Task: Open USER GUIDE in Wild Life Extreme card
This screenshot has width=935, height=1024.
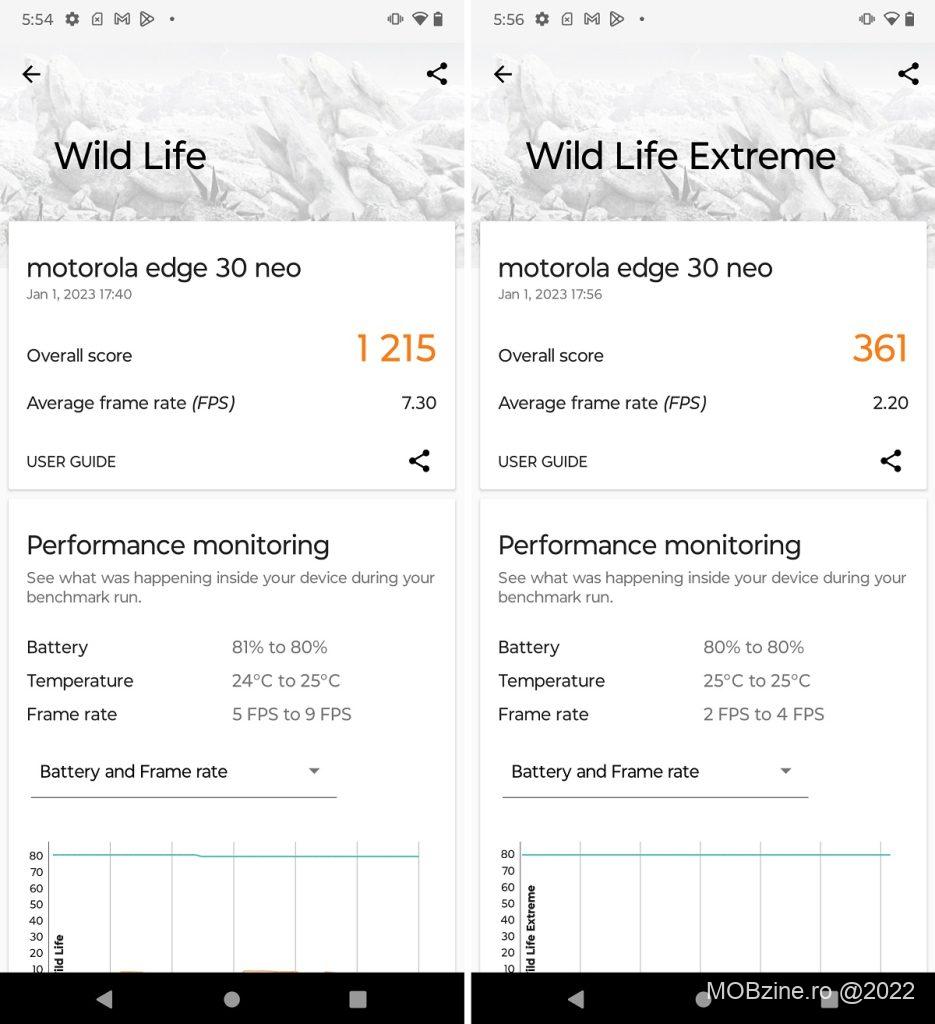Action: (x=543, y=462)
